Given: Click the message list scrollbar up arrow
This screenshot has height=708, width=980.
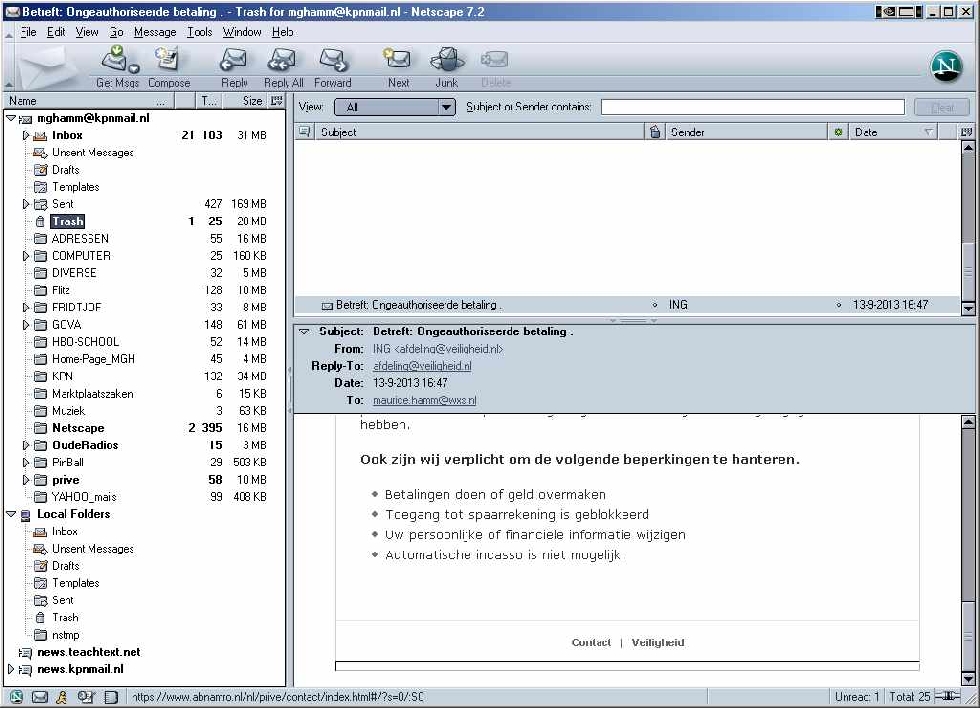Looking at the screenshot, I should click(968, 148).
